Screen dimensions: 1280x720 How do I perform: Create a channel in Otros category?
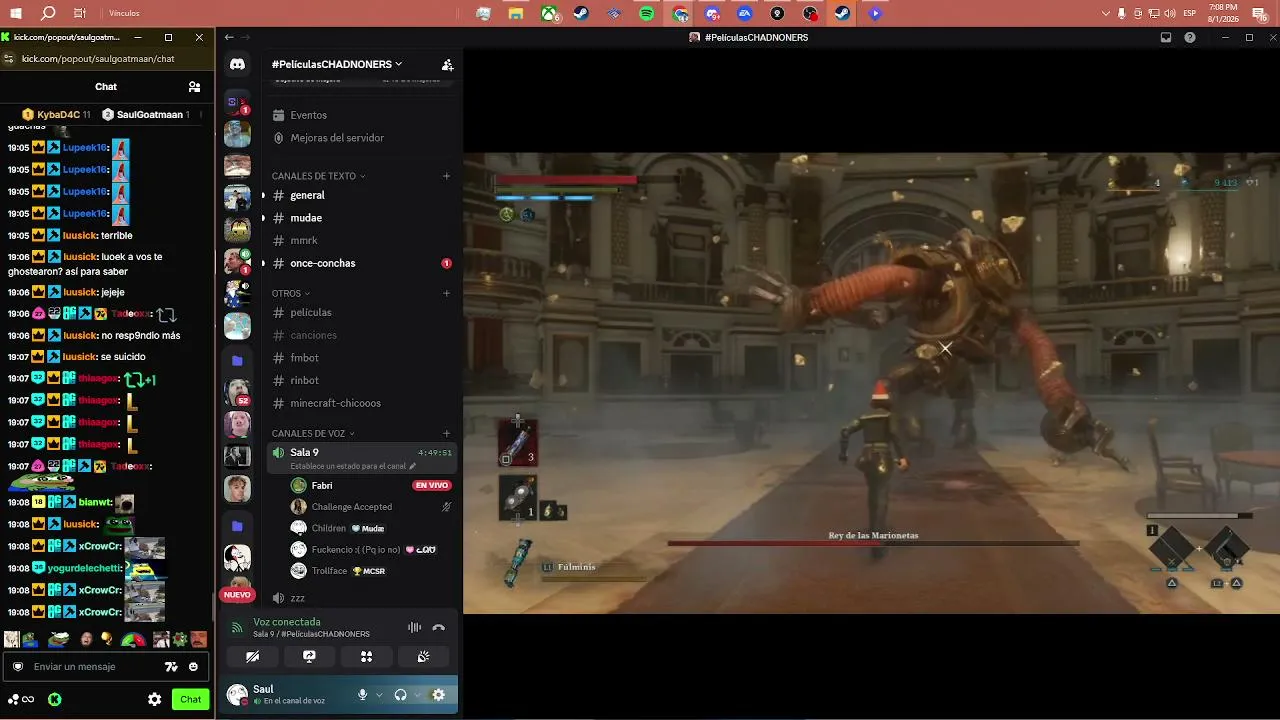tap(447, 294)
